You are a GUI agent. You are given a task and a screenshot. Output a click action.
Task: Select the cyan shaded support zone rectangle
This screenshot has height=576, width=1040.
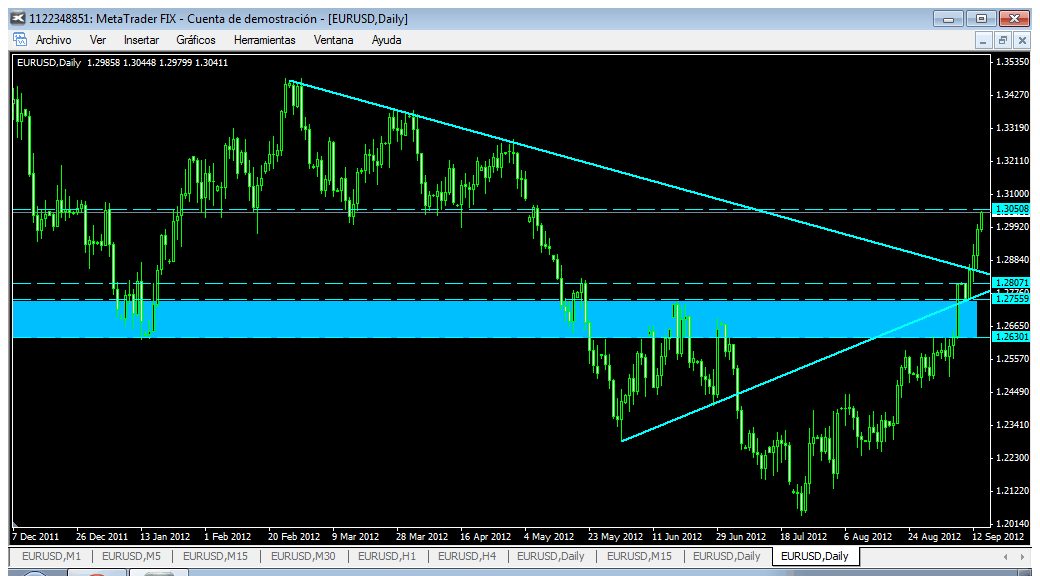tap(494, 319)
